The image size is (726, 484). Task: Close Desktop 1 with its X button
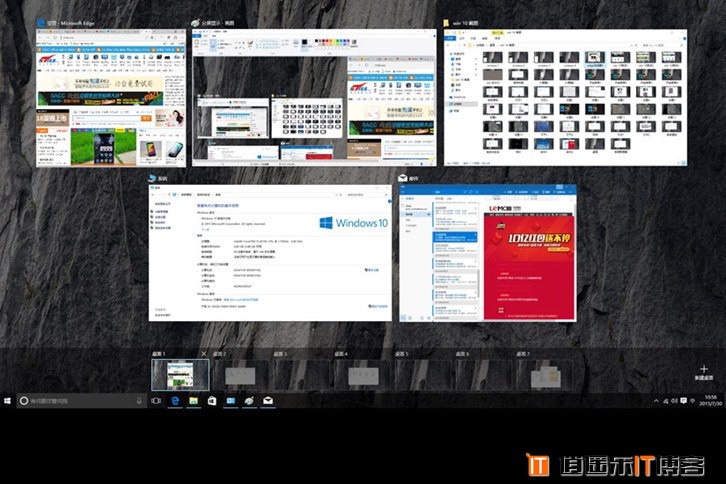(x=204, y=354)
